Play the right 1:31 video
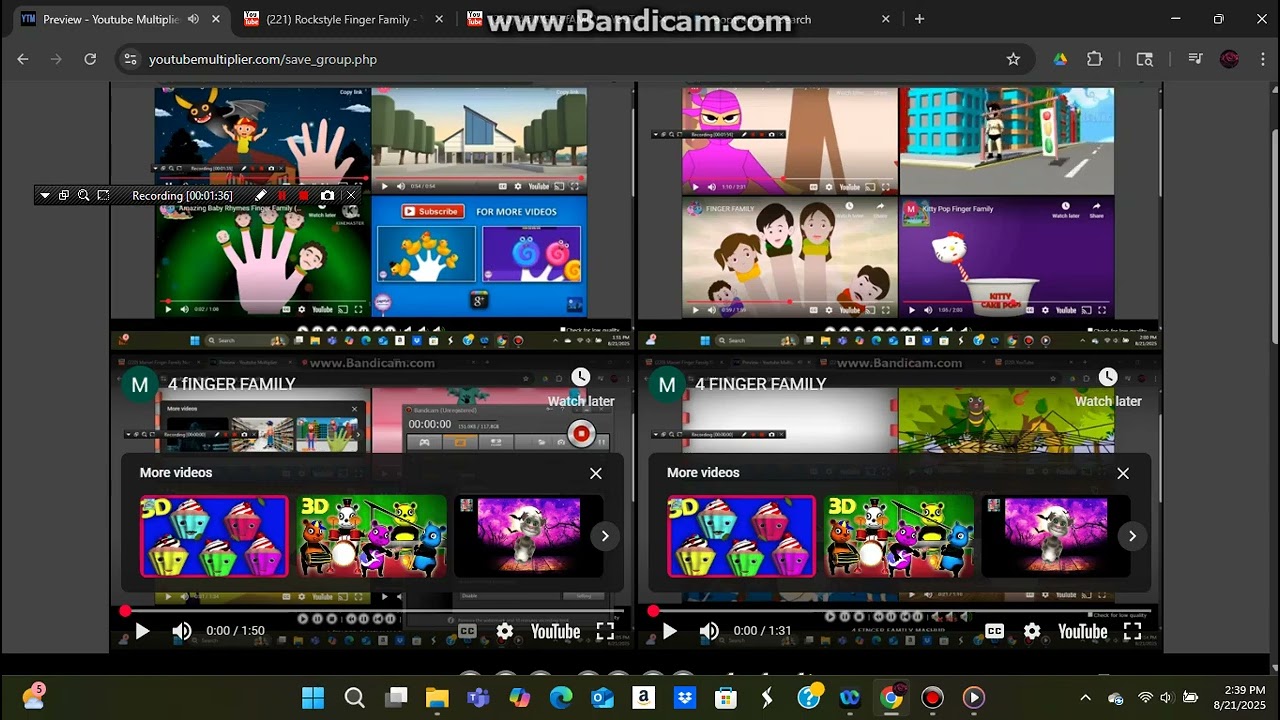 (x=669, y=631)
